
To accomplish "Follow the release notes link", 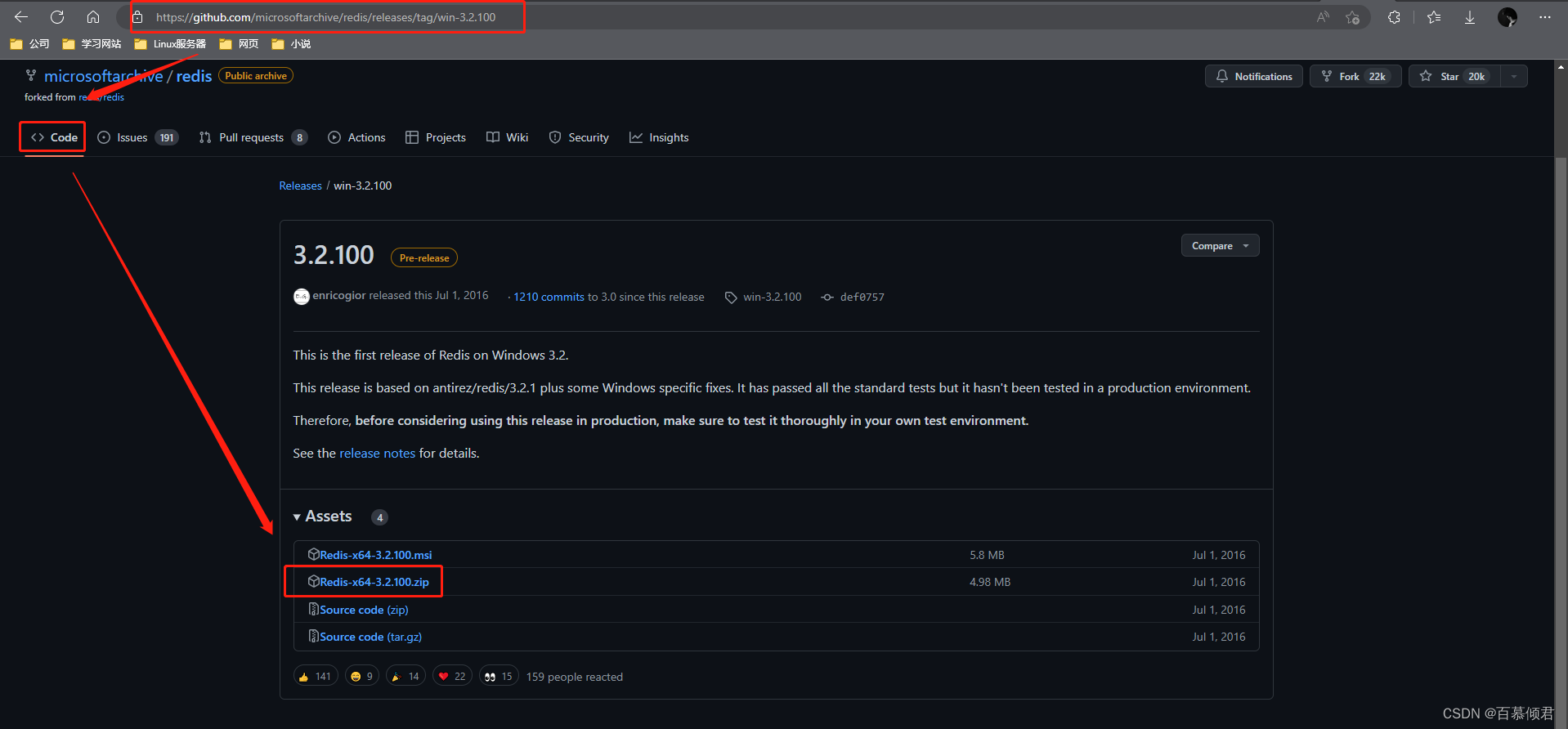I will [377, 453].
